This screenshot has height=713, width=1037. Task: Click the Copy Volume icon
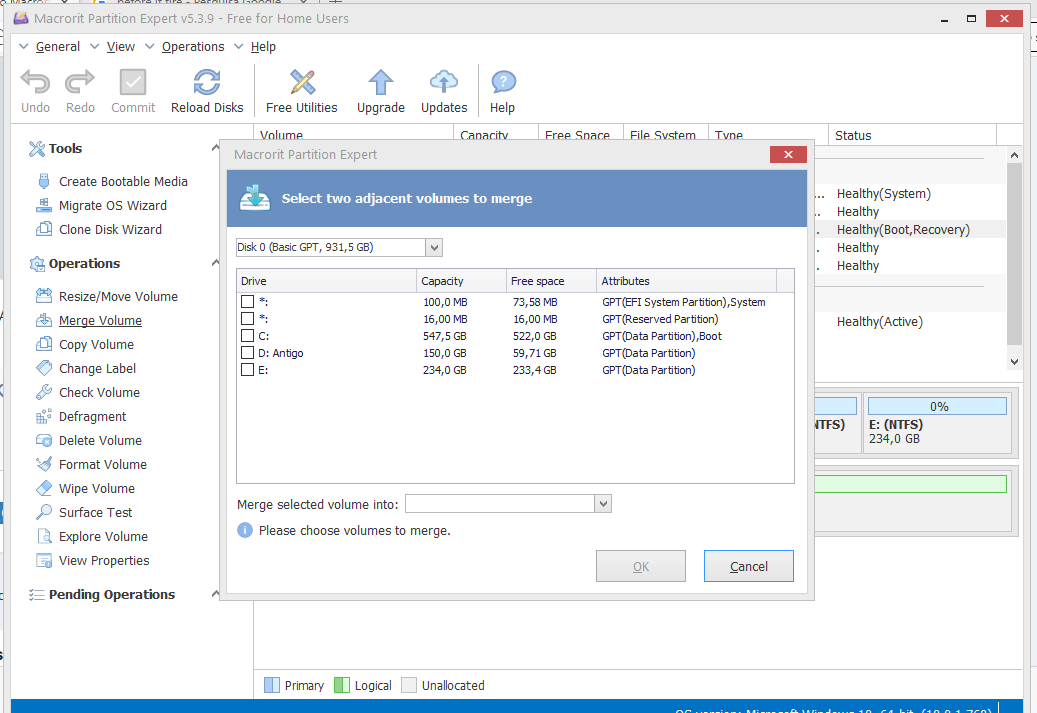[44, 344]
